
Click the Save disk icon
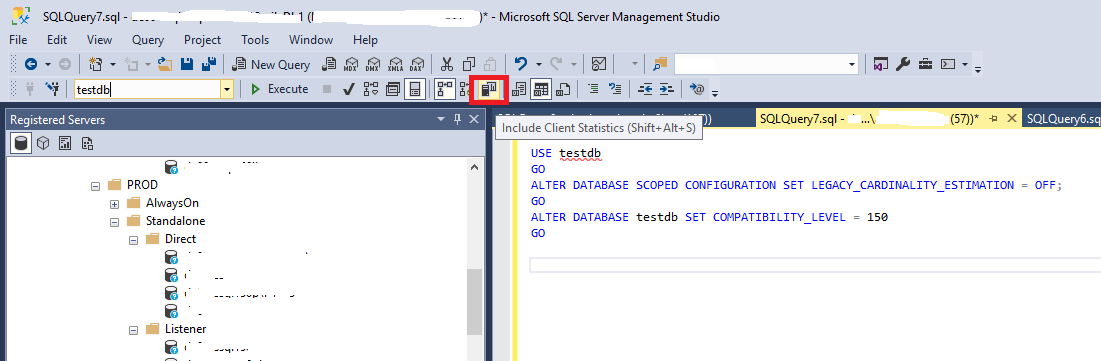[187, 64]
